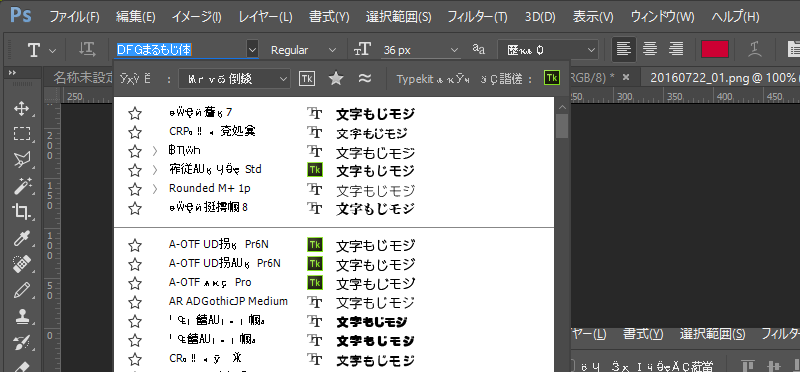The width and height of the screenshot is (800, 372).
Task: Open the レイヤー(L) menu
Action: coord(265,17)
